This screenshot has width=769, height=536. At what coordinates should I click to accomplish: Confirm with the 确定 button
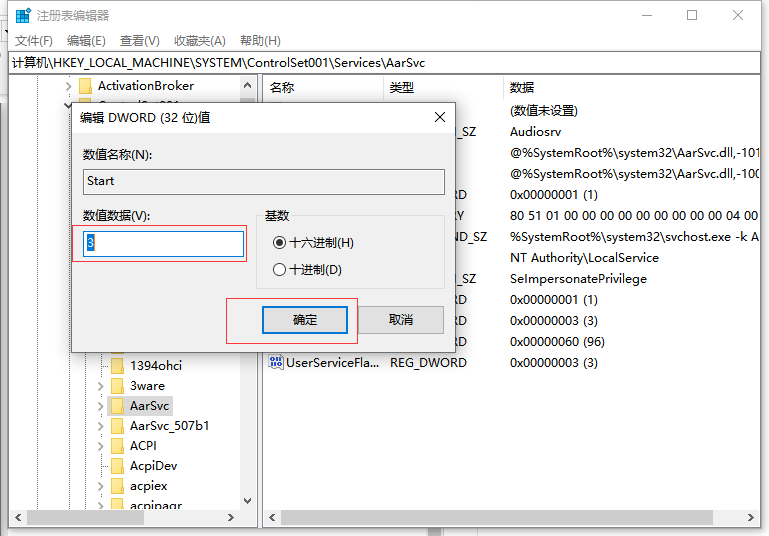[305, 320]
